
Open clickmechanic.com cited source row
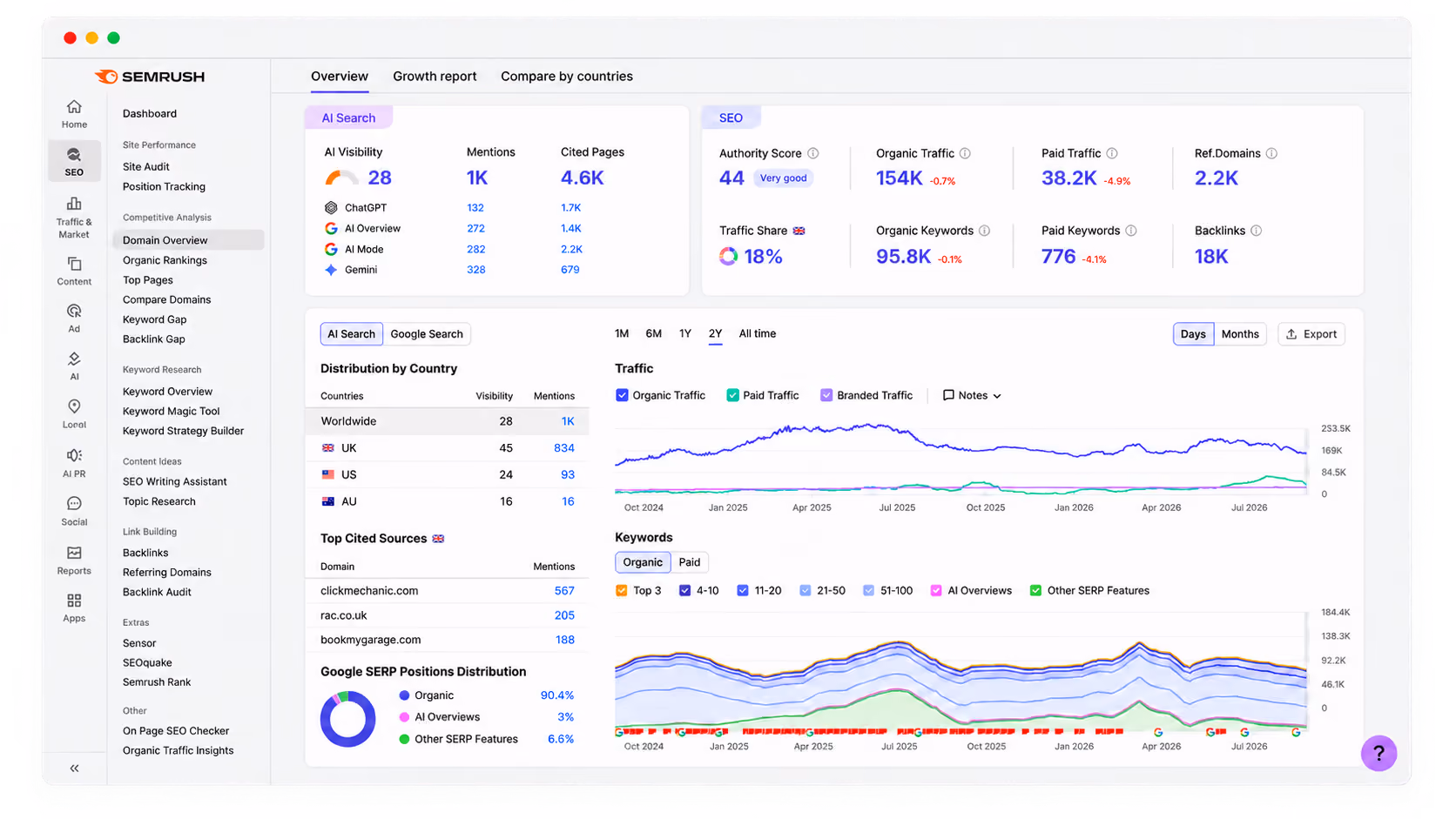tap(448, 591)
